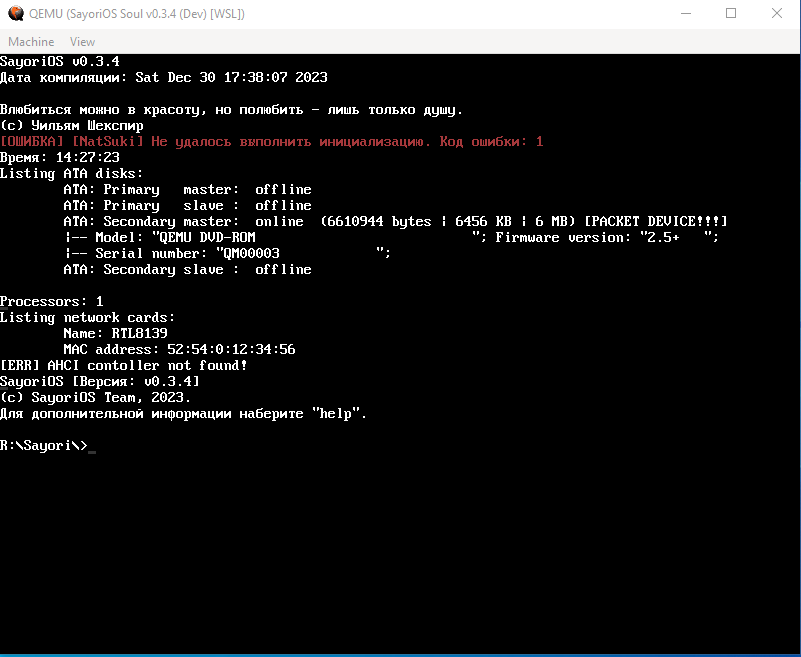Image resolution: width=801 pixels, height=657 pixels.
Task: Click 'Listing ATA disks:' line
Action: pyautogui.click(x=72, y=174)
